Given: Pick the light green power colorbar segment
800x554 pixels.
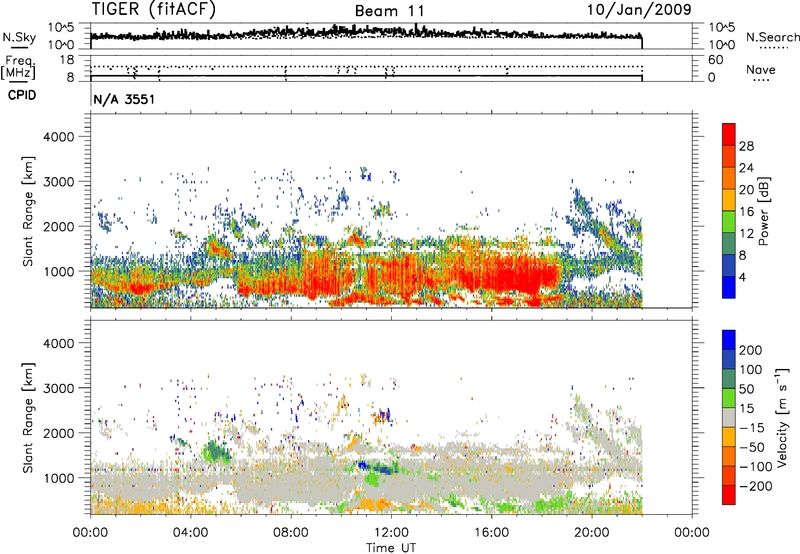Looking at the screenshot, I should point(729,221).
